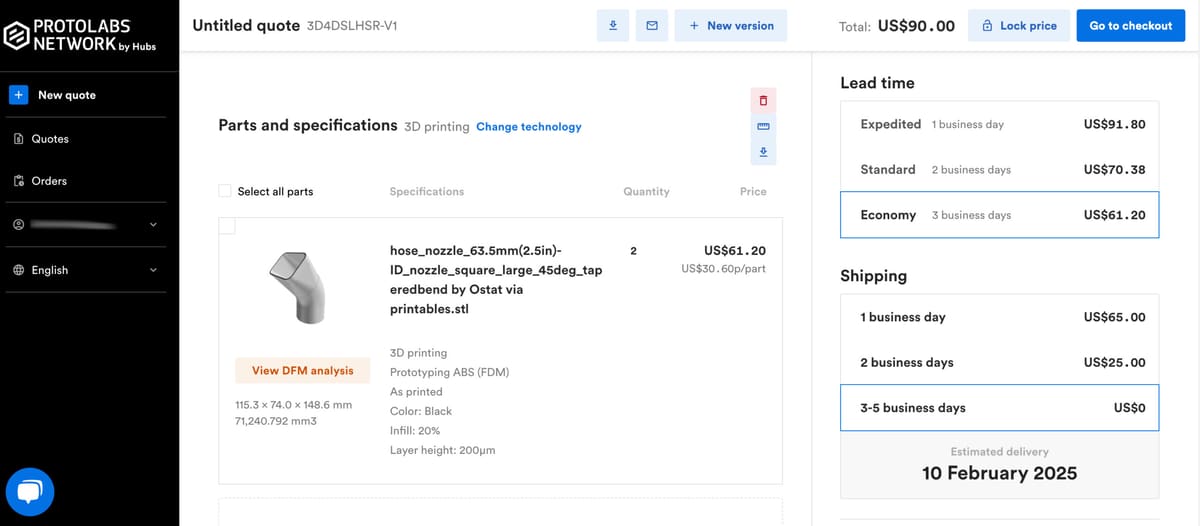
Task: Tick the hose_nozzle part checkbox
Action: click(x=227, y=226)
